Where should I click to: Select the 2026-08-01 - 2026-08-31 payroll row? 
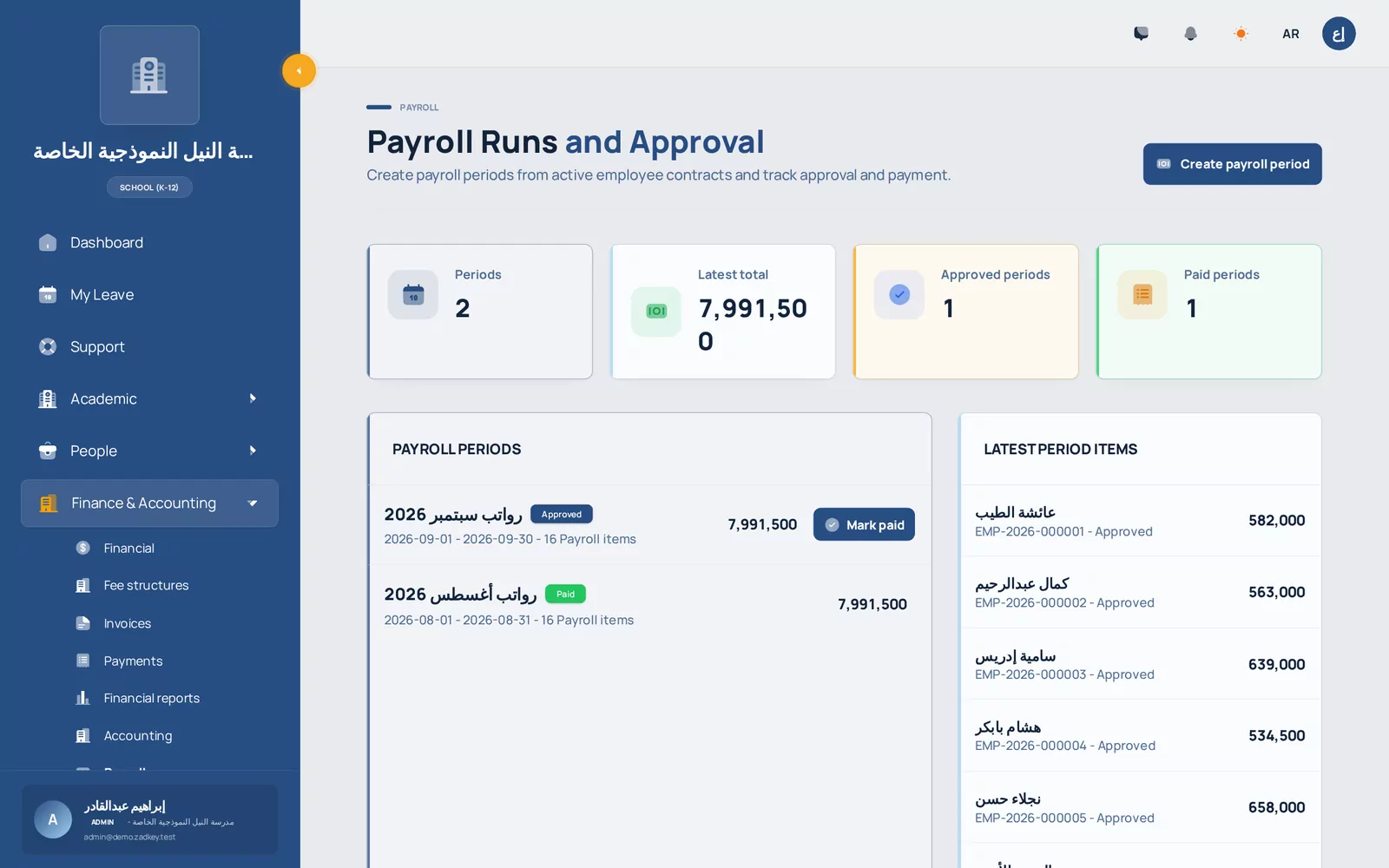click(649, 605)
